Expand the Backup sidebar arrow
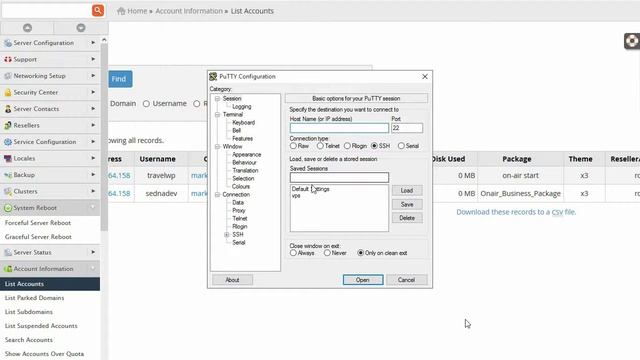This screenshot has height=360, width=640. coord(93,174)
